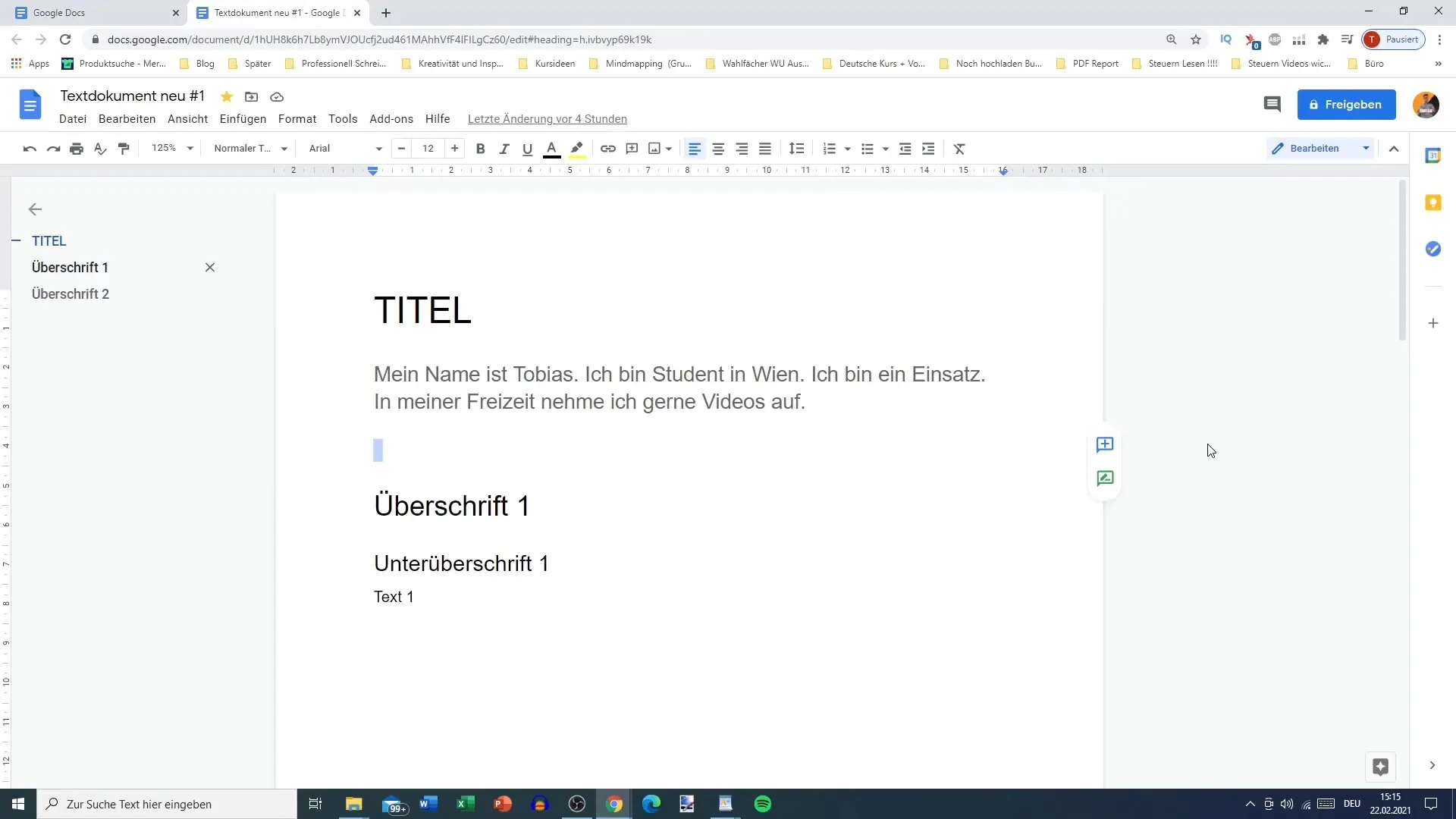The height and width of the screenshot is (819, 1456).
Task: Open the font size dropdown
Action: 428,148
